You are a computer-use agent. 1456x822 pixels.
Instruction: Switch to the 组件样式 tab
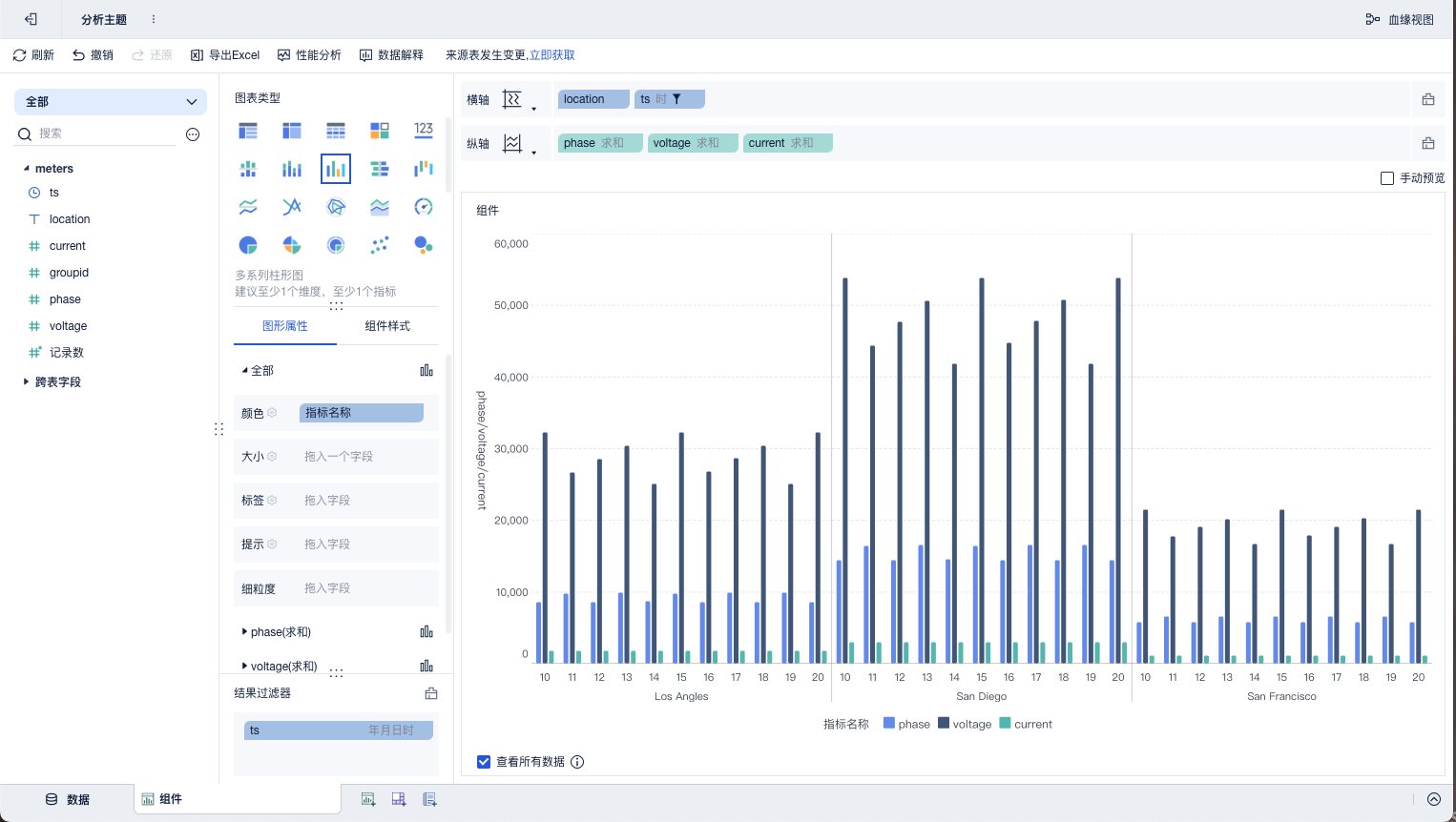click(387, 326)
